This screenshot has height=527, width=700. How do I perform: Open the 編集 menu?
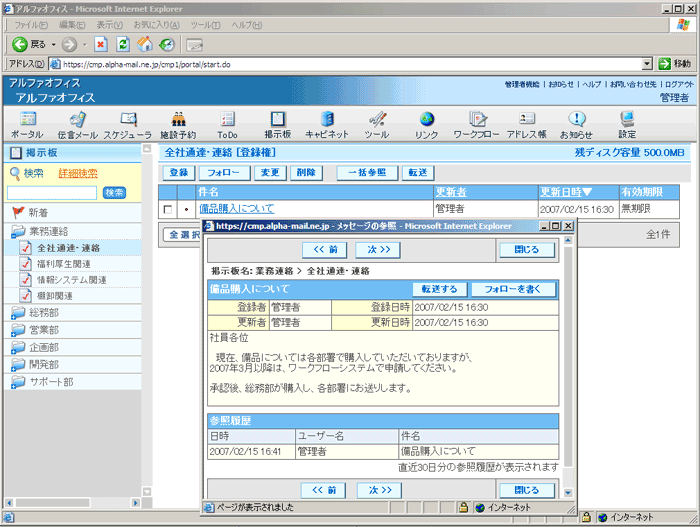(x=72, y=25)
